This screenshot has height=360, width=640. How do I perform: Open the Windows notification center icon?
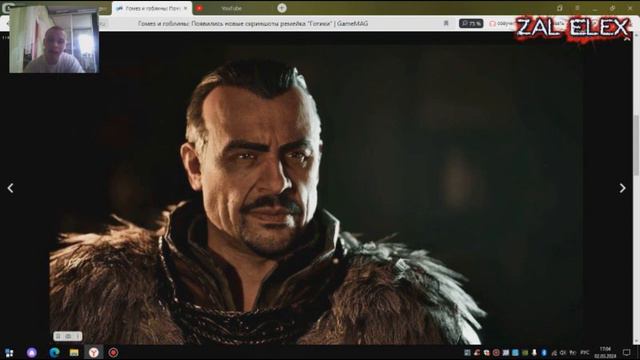627,353
